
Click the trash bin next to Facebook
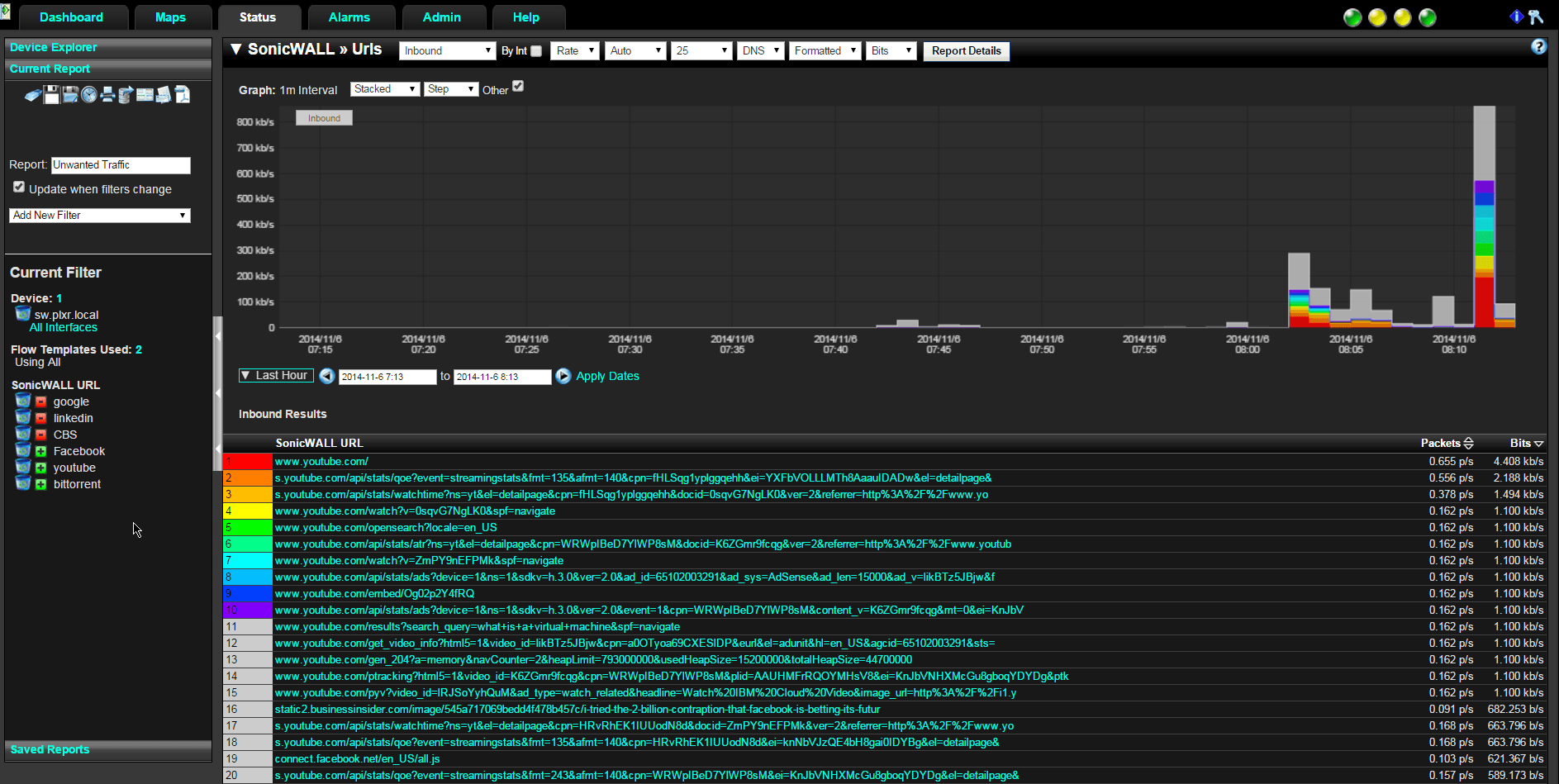point(23,451)
